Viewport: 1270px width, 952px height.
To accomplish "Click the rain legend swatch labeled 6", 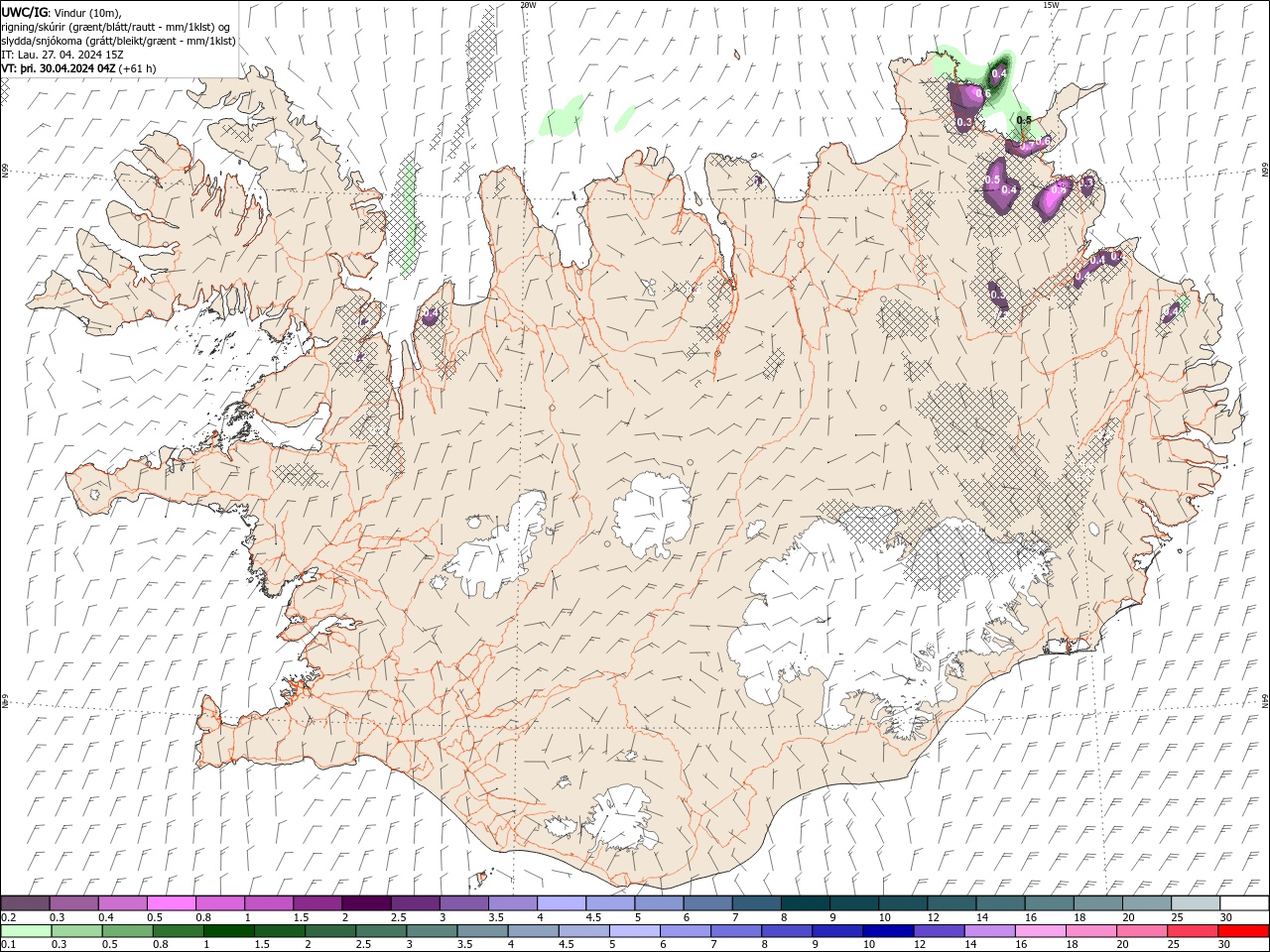I will tap(684, 931).
